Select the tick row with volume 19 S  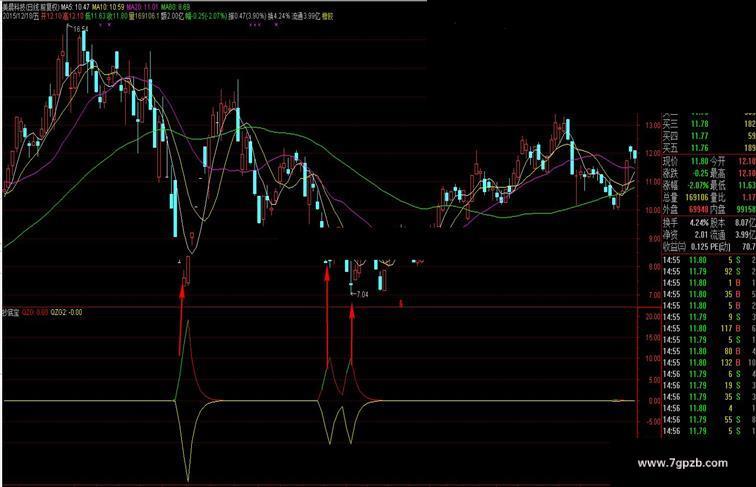coord(709,385)
